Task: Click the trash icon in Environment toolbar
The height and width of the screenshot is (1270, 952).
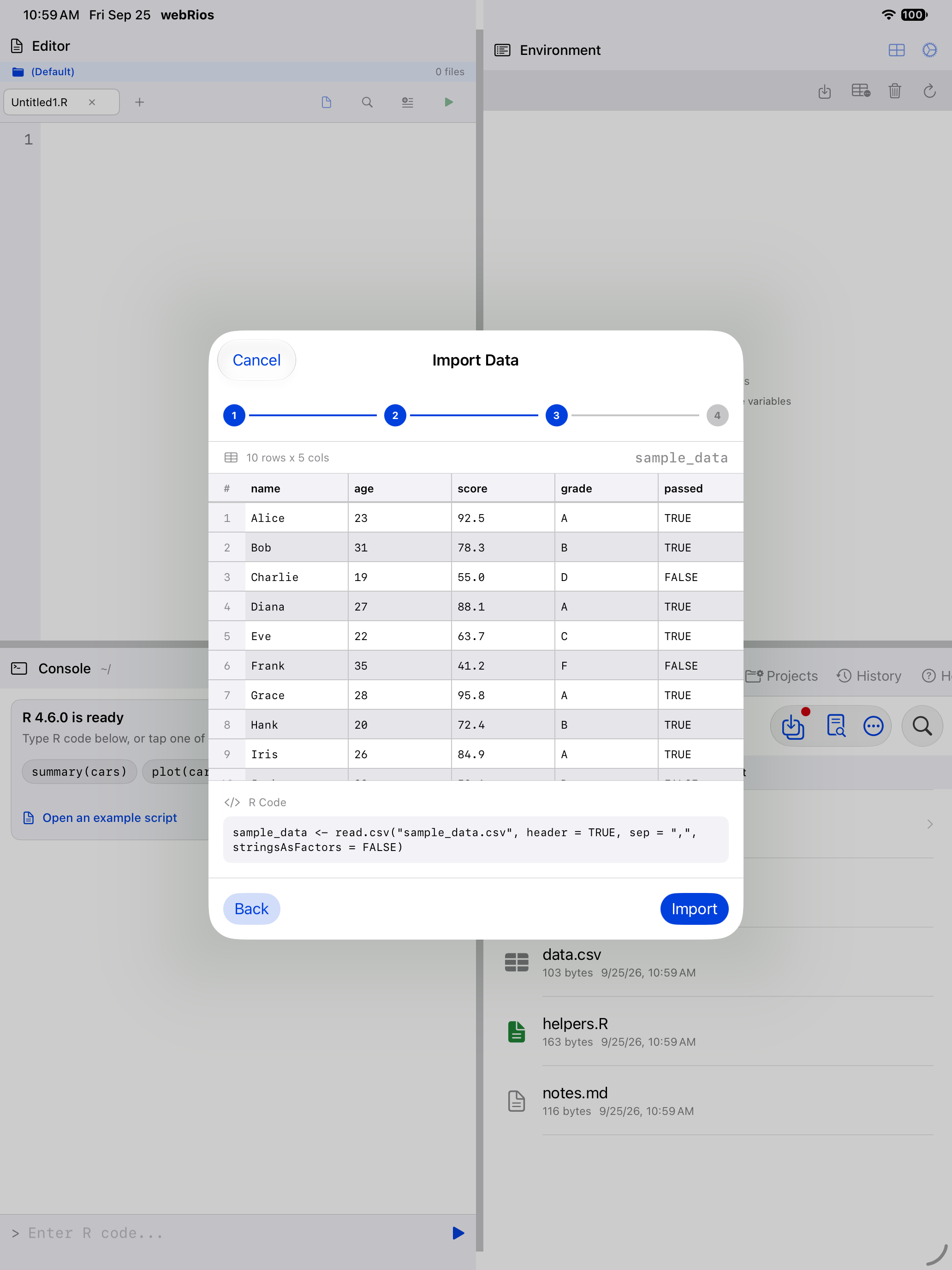Action: pyautogui.click(x=895, y=91)
